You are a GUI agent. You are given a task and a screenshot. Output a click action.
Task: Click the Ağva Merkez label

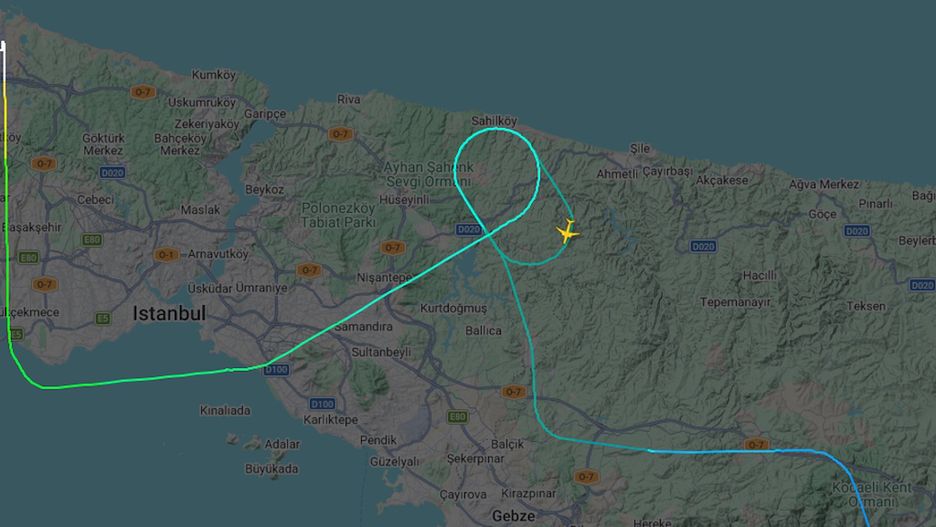[x=824, y=184]
